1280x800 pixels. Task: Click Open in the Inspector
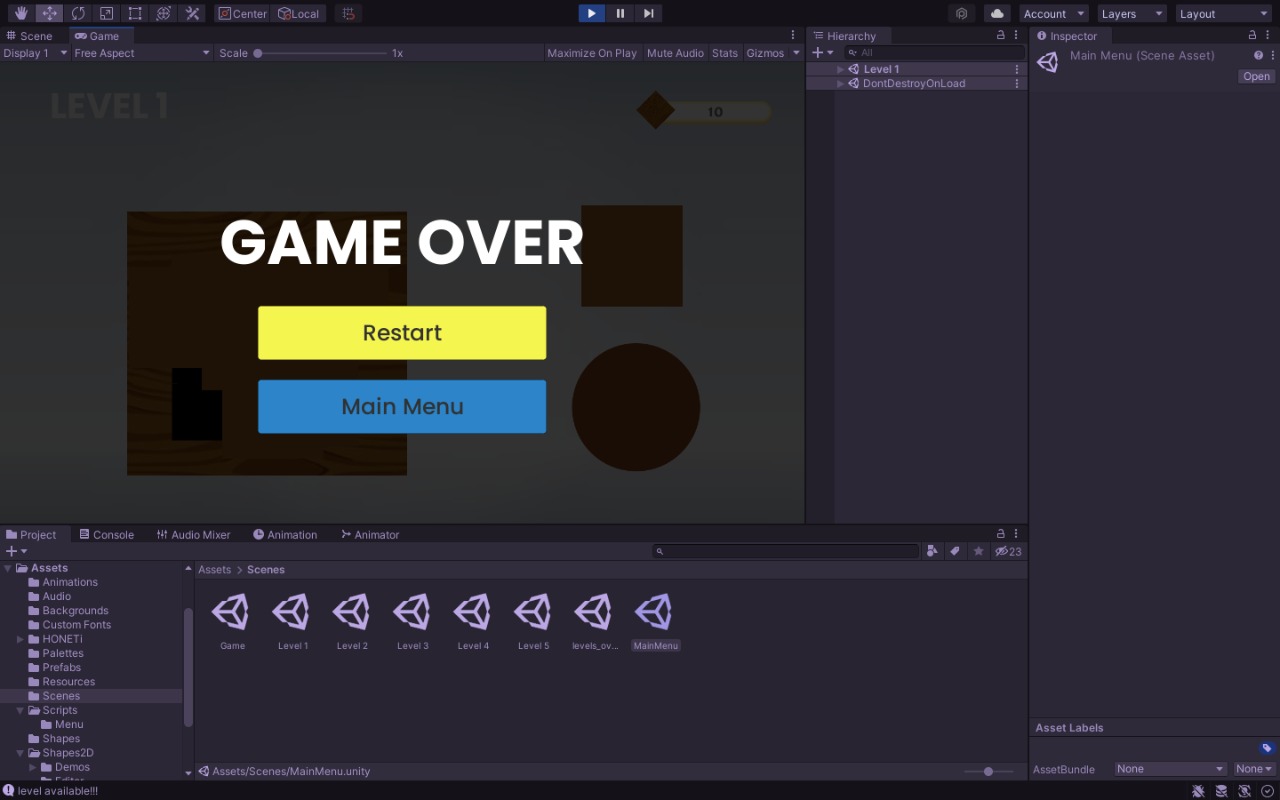coord(1256,76)
